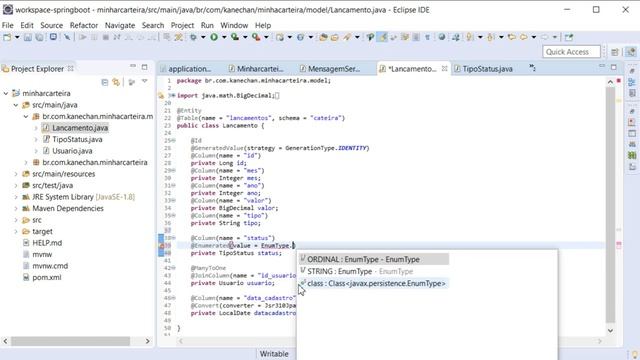Open the Run menu

(207, 25)
